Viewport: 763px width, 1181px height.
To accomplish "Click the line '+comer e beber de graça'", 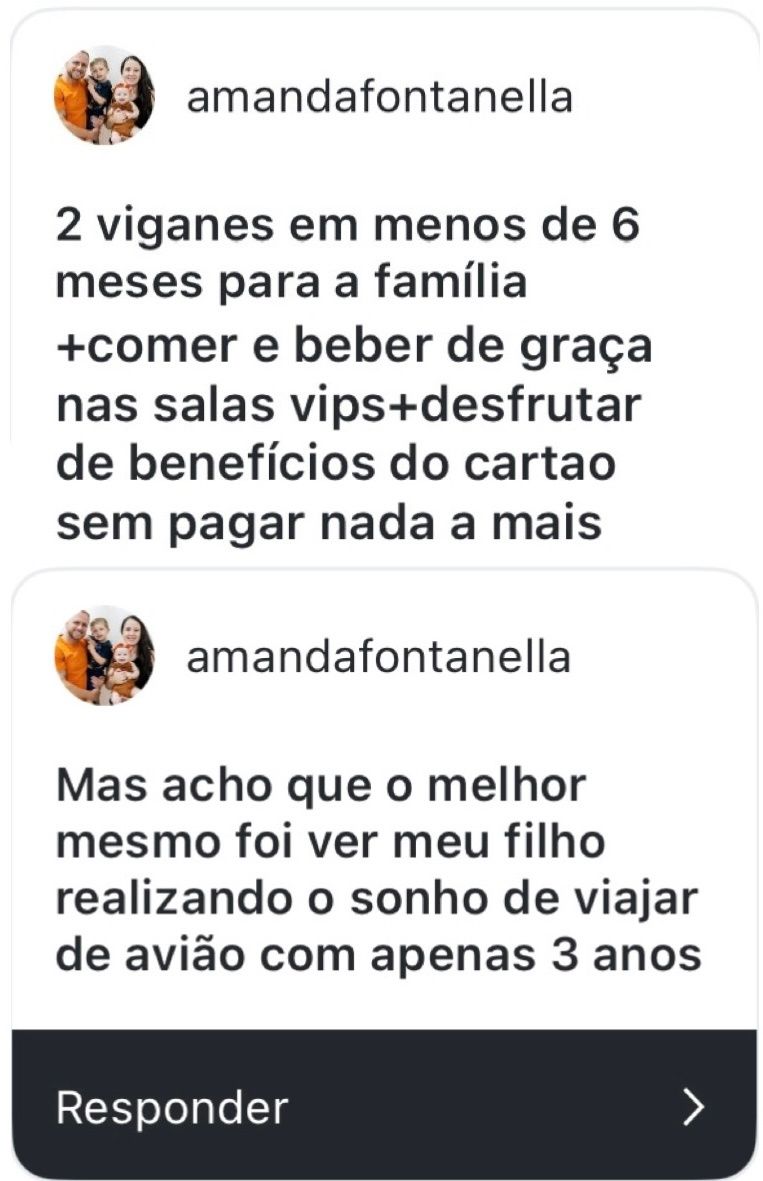I will pyautogui.click(x=354, y=346).
